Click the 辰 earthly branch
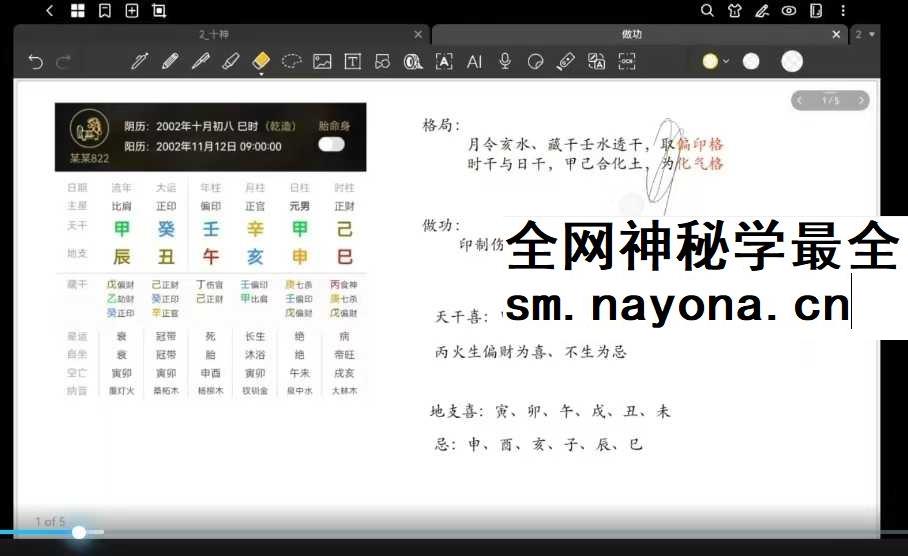The image size is (908, 556). pos(122,257)
